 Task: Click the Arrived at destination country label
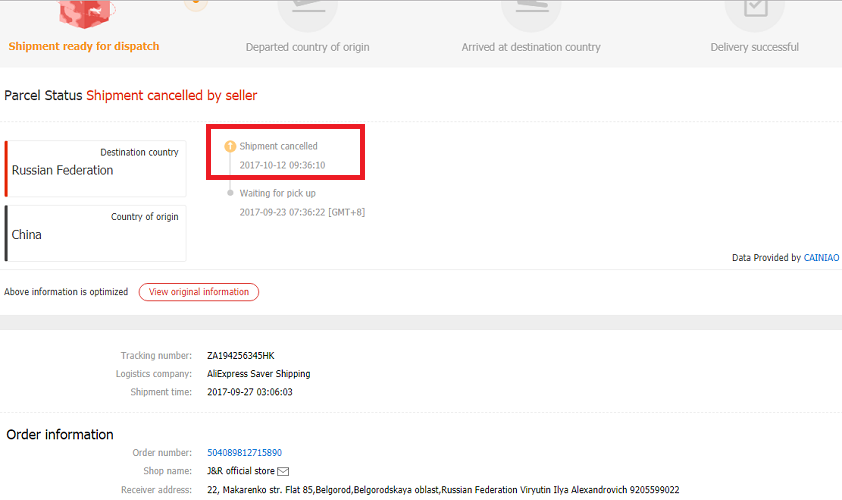(531, 47)
